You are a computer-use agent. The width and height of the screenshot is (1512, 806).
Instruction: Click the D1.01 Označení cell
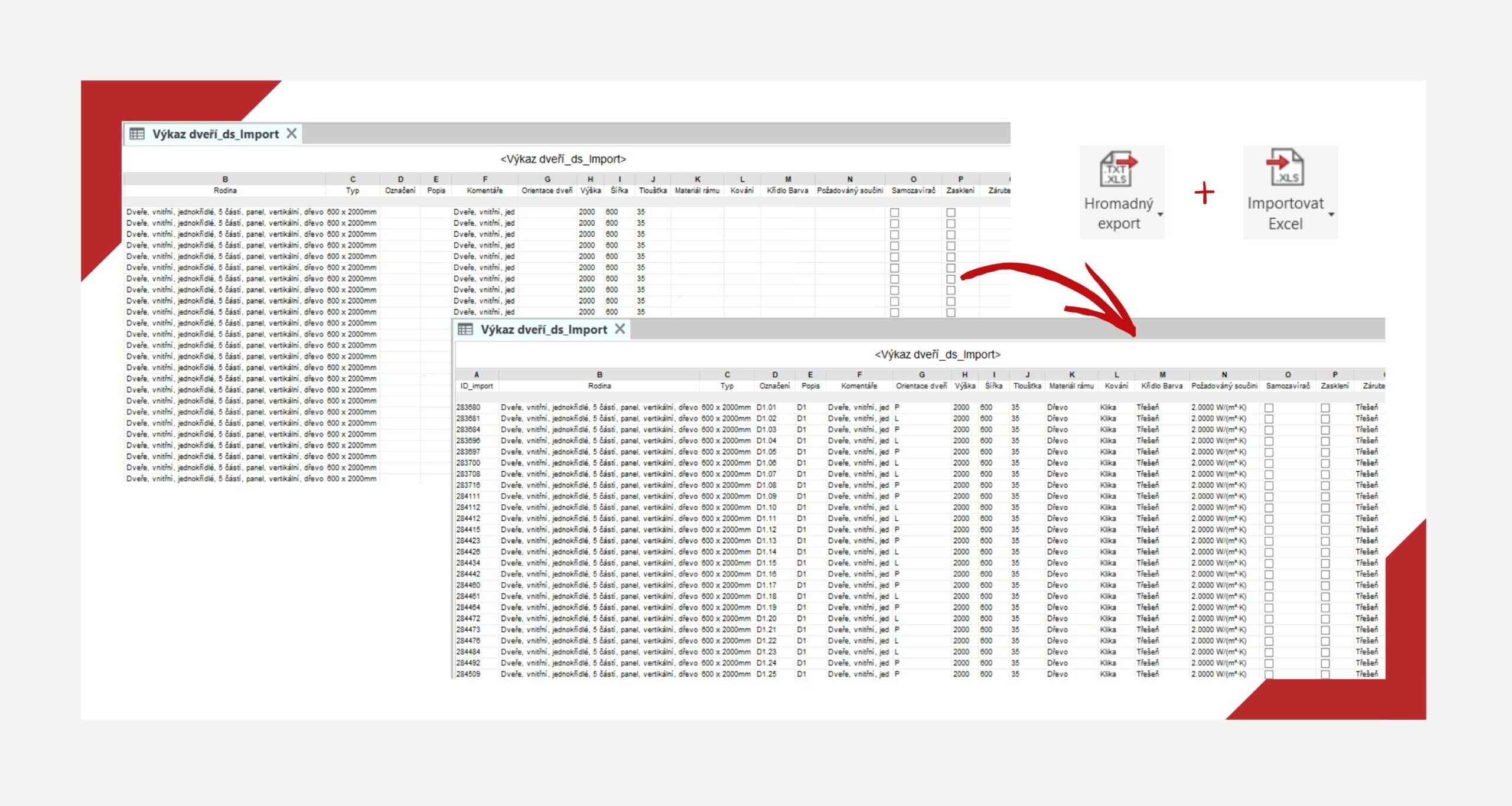(x=766, y=407)
